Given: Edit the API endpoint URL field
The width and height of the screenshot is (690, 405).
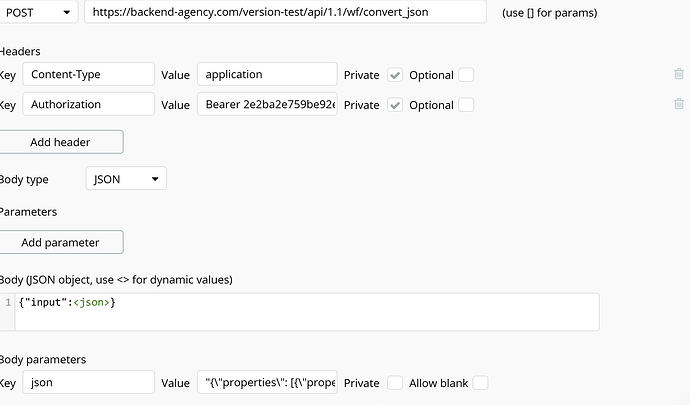Looking at the screenshot, I should pyautogui.click(x=285, y=12).
